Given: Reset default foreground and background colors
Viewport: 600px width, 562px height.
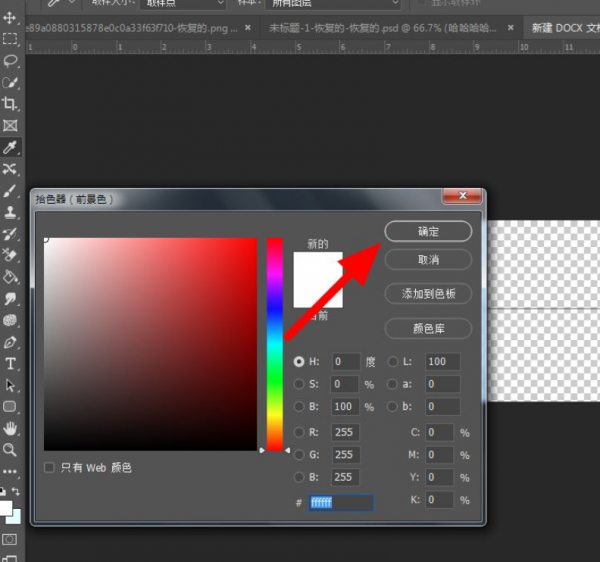Looking at the screenshot, I should (3, 491).
